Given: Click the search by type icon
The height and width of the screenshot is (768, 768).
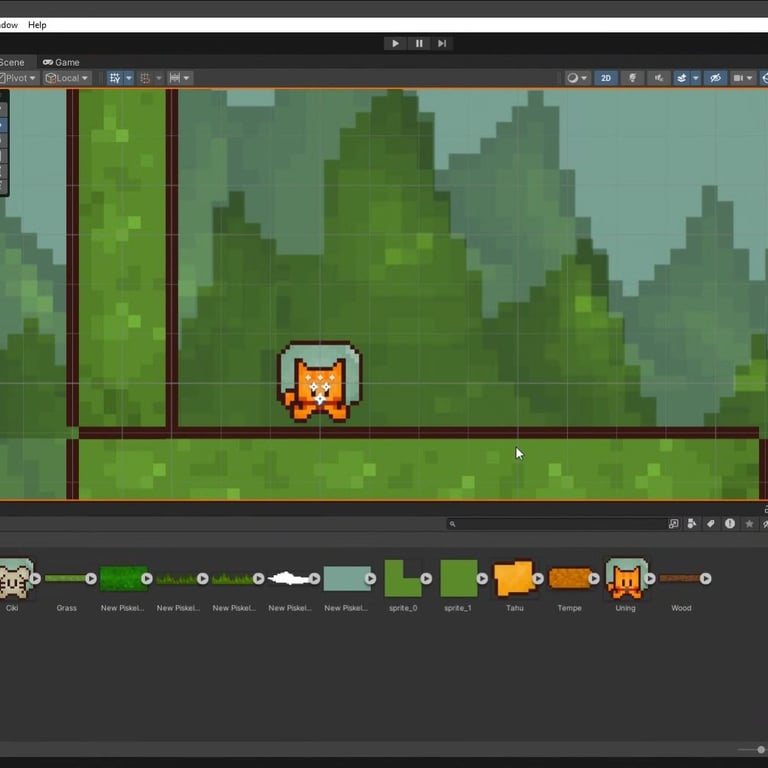Looking at the screenshot, I should (x=692, y=523).
